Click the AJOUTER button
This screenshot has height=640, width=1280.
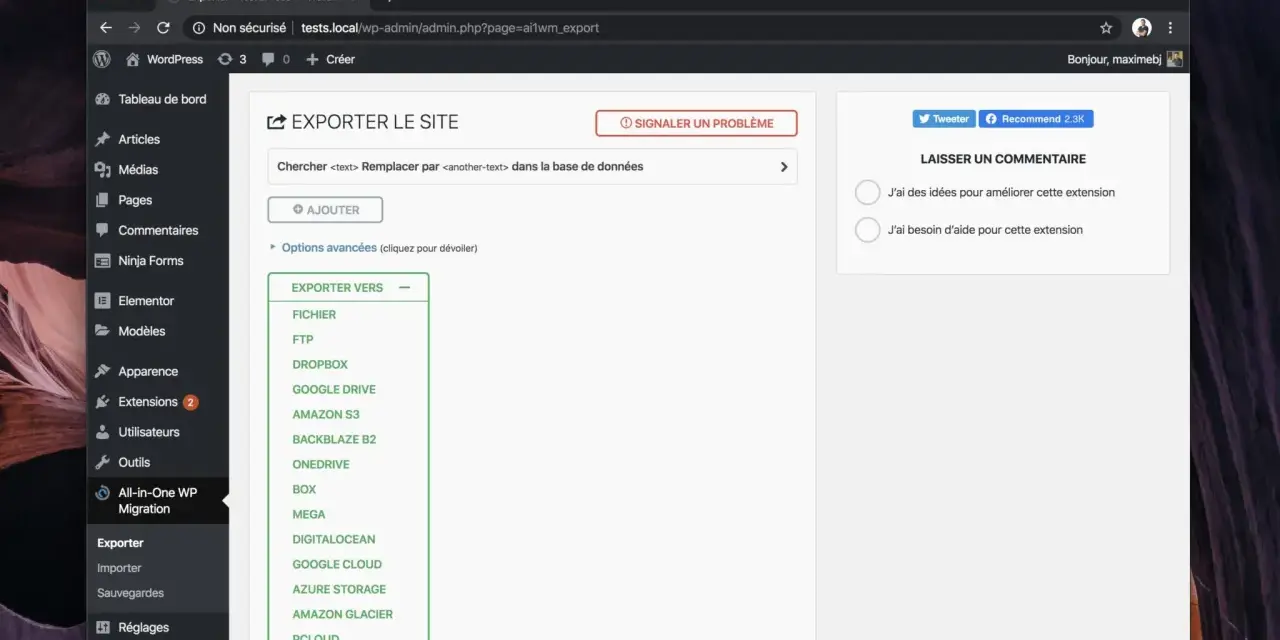(x=325, y=210)
